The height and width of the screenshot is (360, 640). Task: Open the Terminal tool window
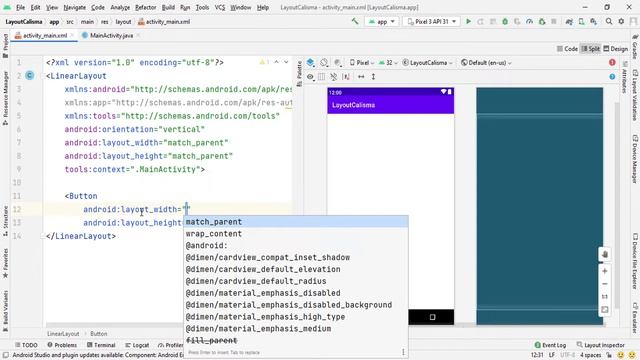tap(101, 345)
